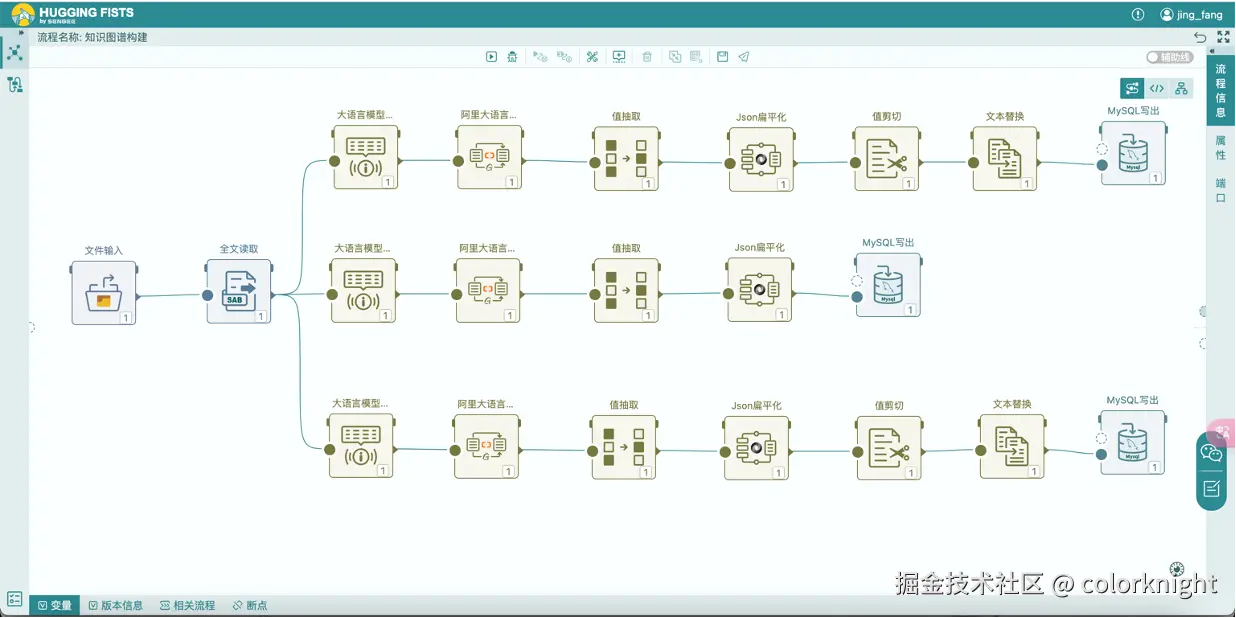Click the settings gear near canvas bottom-right
This screenshot has height=618, width=1236.
click(x=1176, y=569)
